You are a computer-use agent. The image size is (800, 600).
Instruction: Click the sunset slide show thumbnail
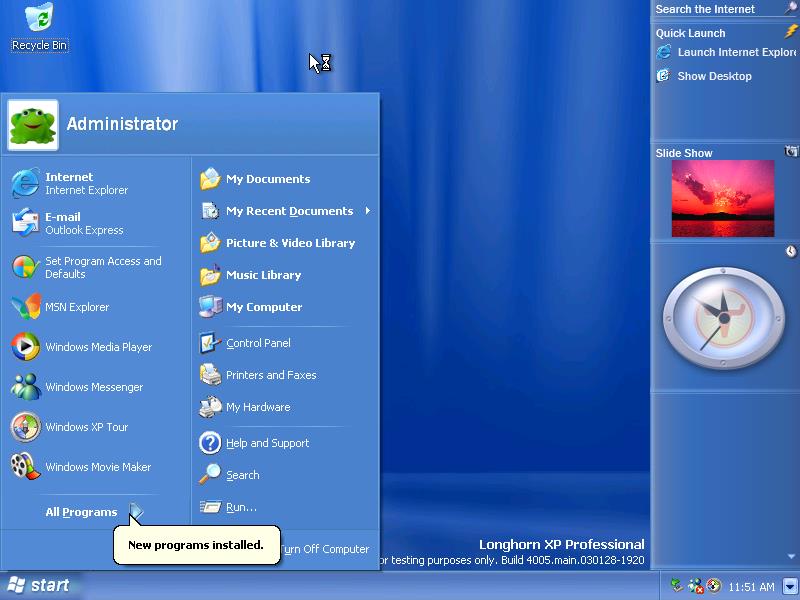point(722,198)
